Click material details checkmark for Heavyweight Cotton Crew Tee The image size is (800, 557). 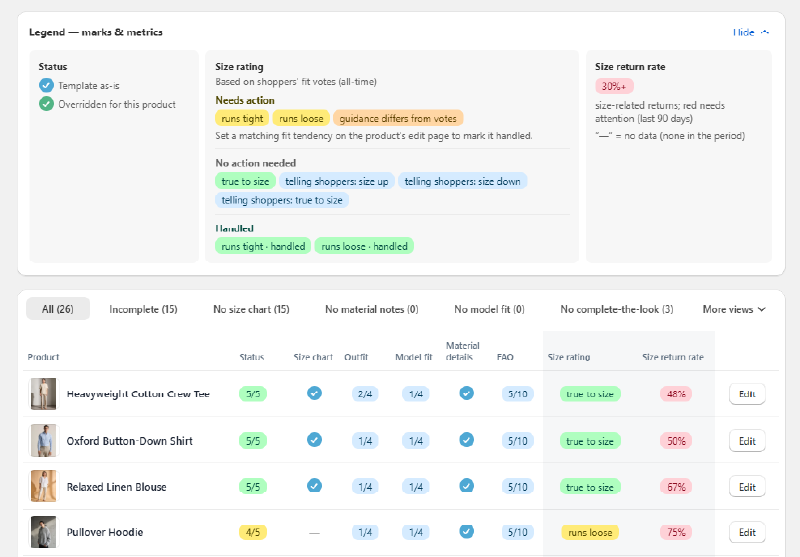pyautogui.click(x=466, y=393)
